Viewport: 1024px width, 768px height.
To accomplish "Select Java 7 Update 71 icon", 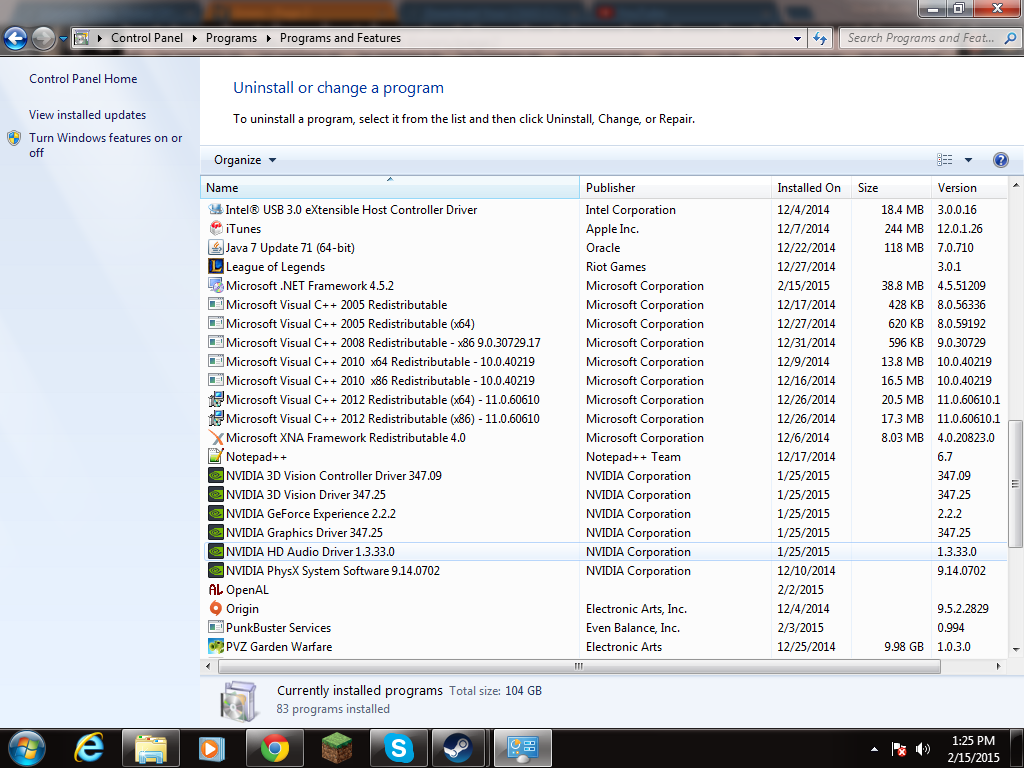I will click(x=216, y=248).
